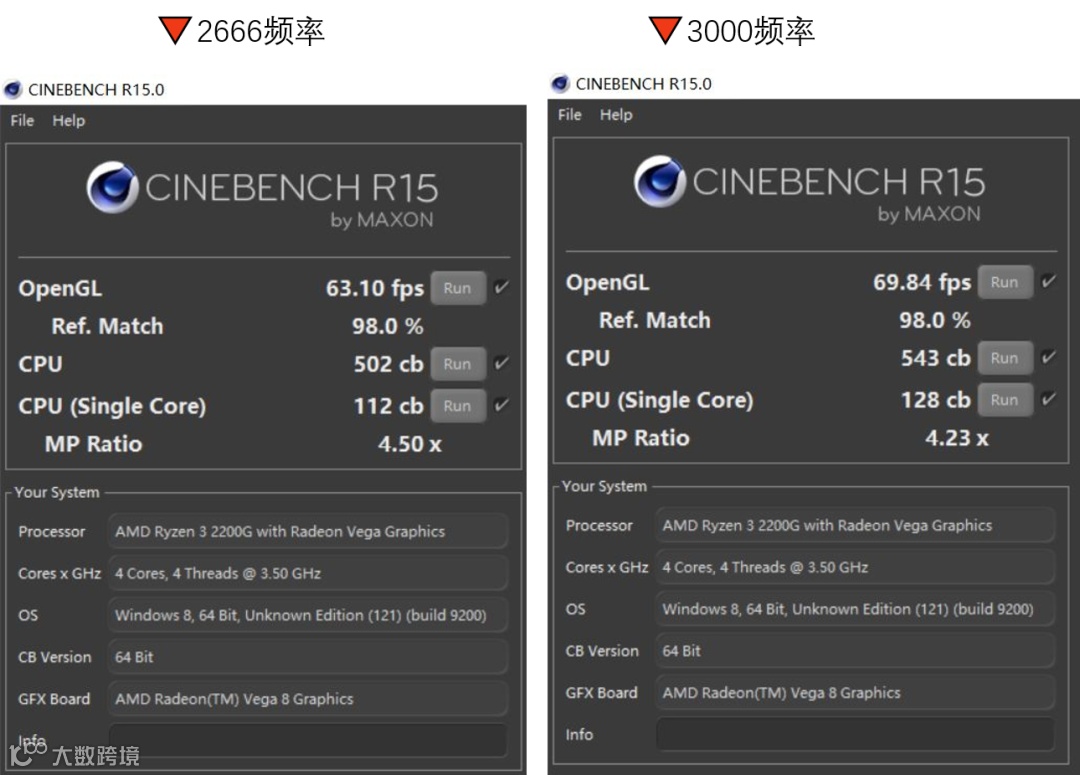Click the GFX Board field in right window
This screenshot has height=775, width=1080.
[x=855, y=693]
